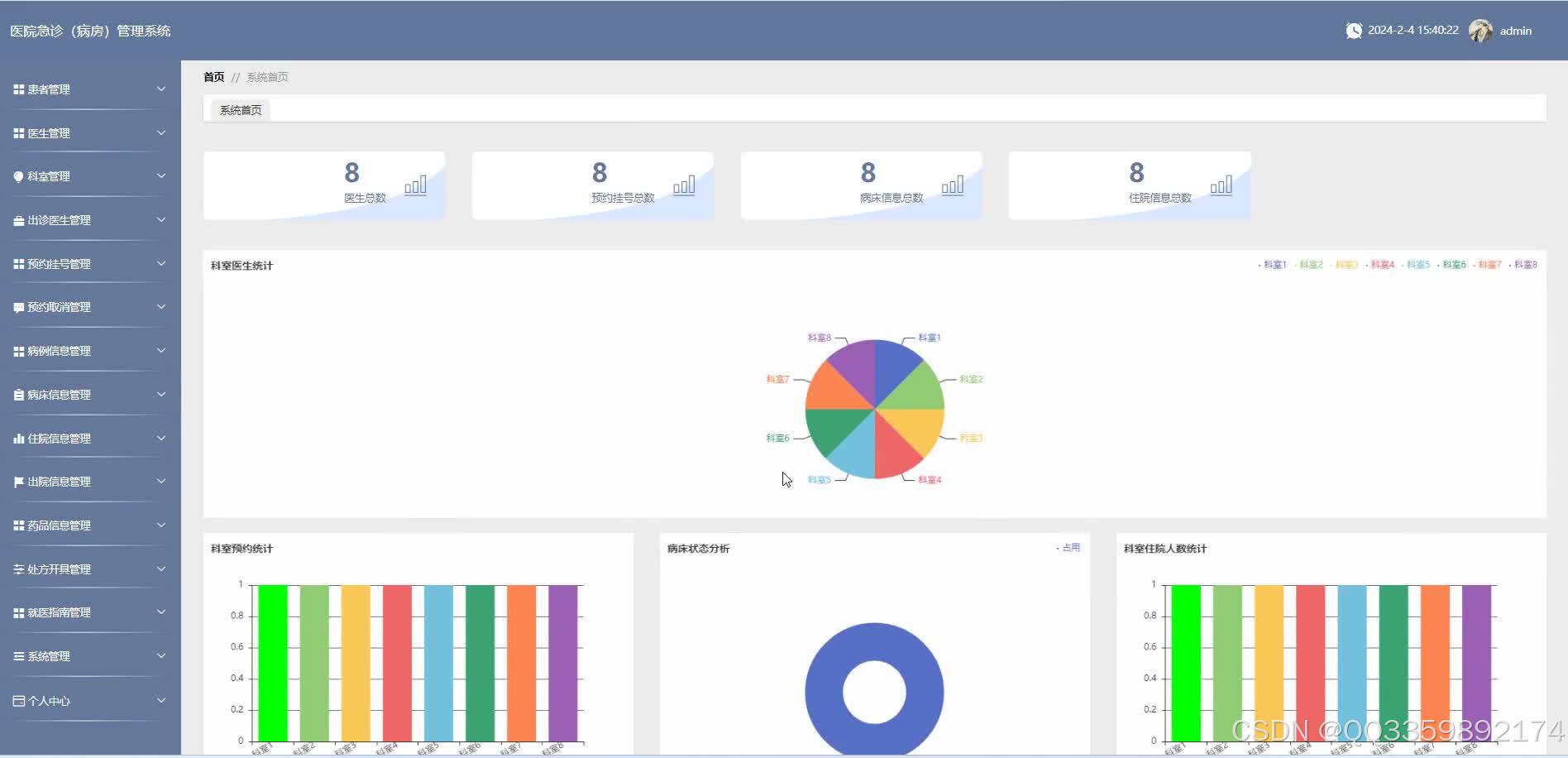Open the 个人中心 menu label

point(49,701)
